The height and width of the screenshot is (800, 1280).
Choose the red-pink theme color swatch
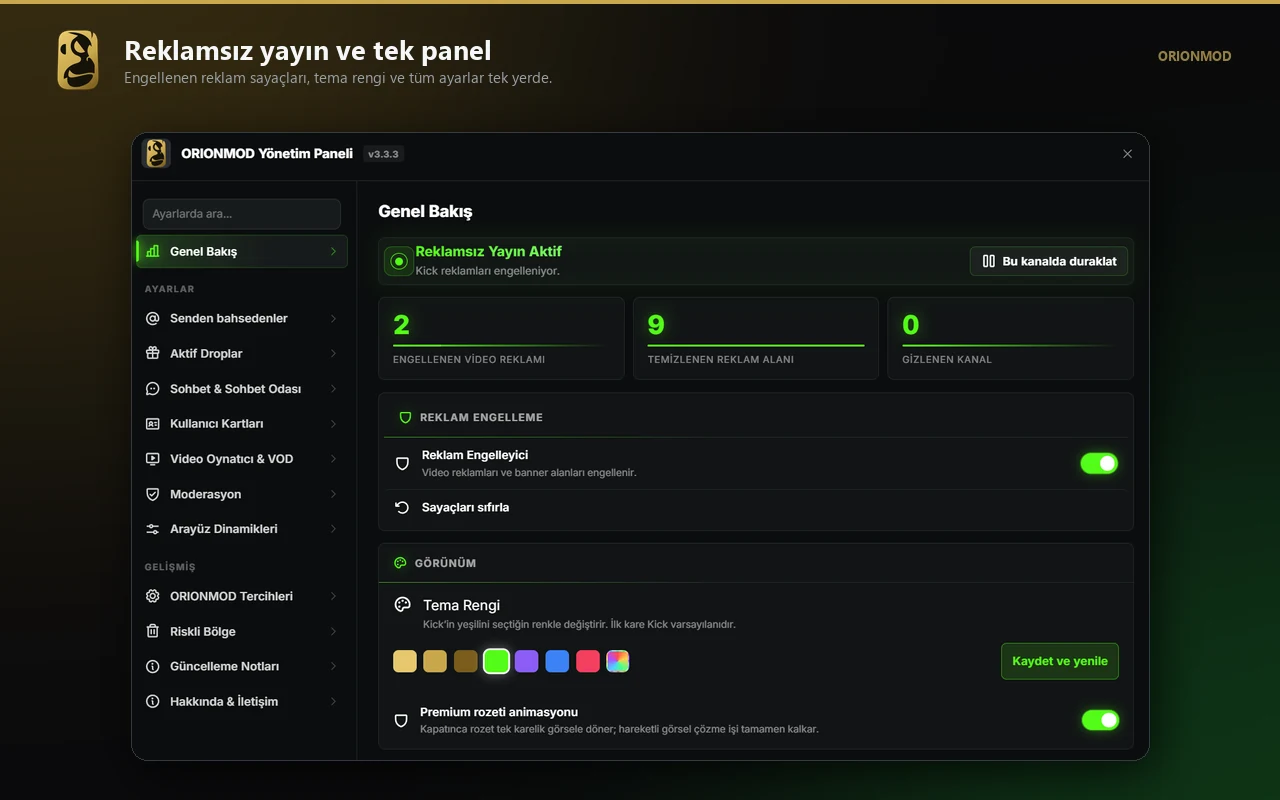(588, 661)
